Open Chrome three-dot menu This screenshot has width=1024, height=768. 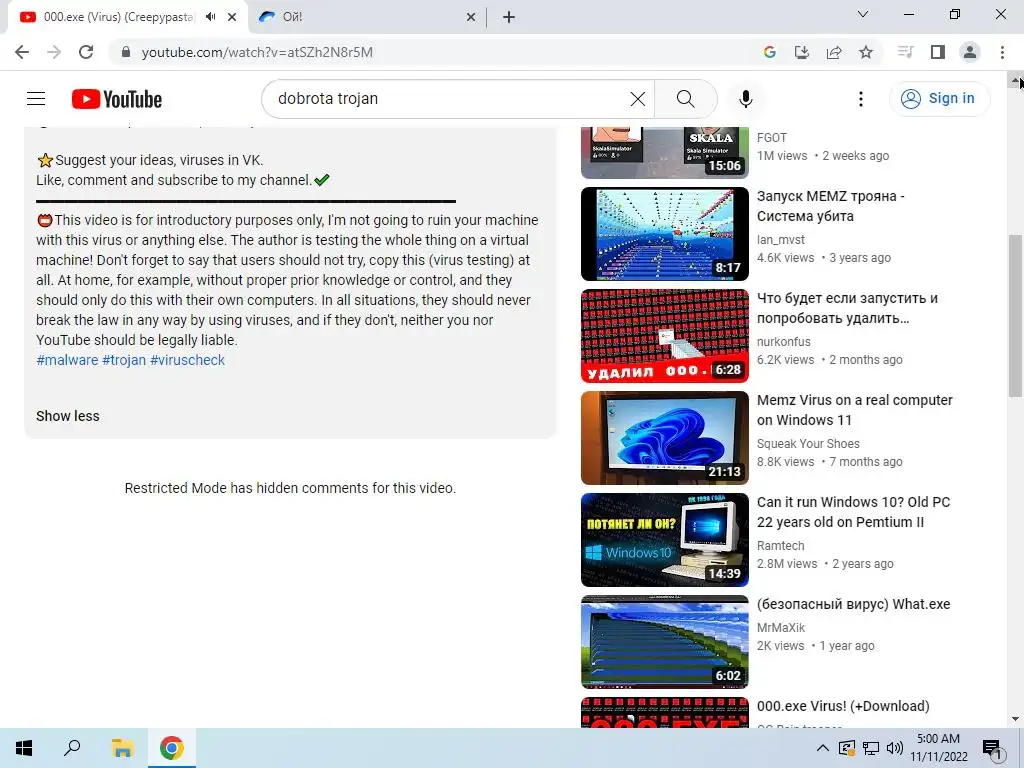point(1002,52)
